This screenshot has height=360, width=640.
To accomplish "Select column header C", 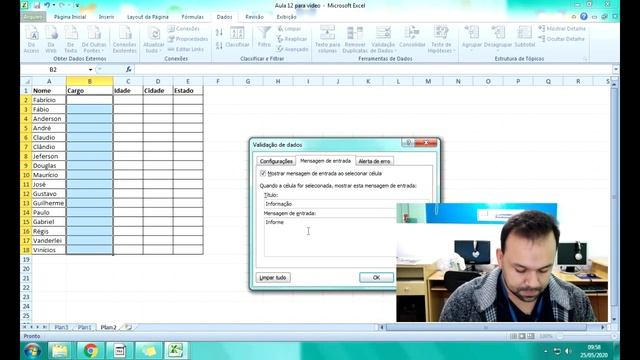I will (128, 81).
